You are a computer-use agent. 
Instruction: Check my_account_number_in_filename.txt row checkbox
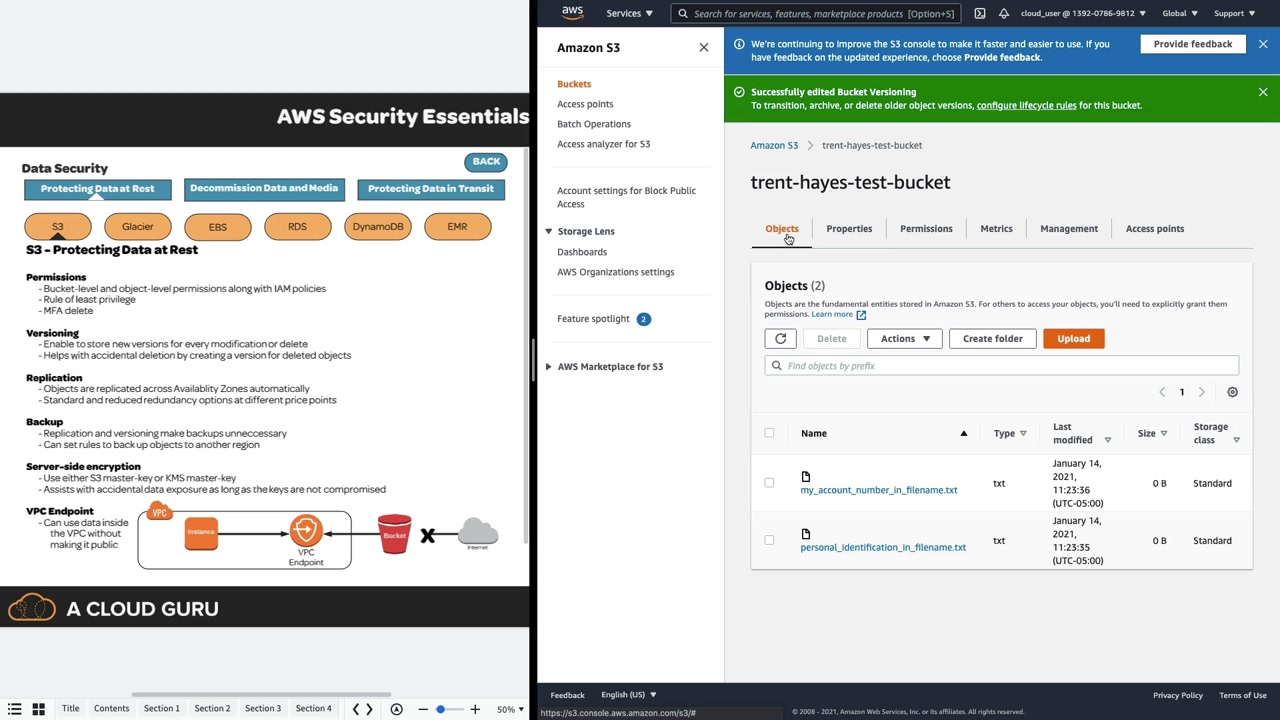(x=769, y=483)
